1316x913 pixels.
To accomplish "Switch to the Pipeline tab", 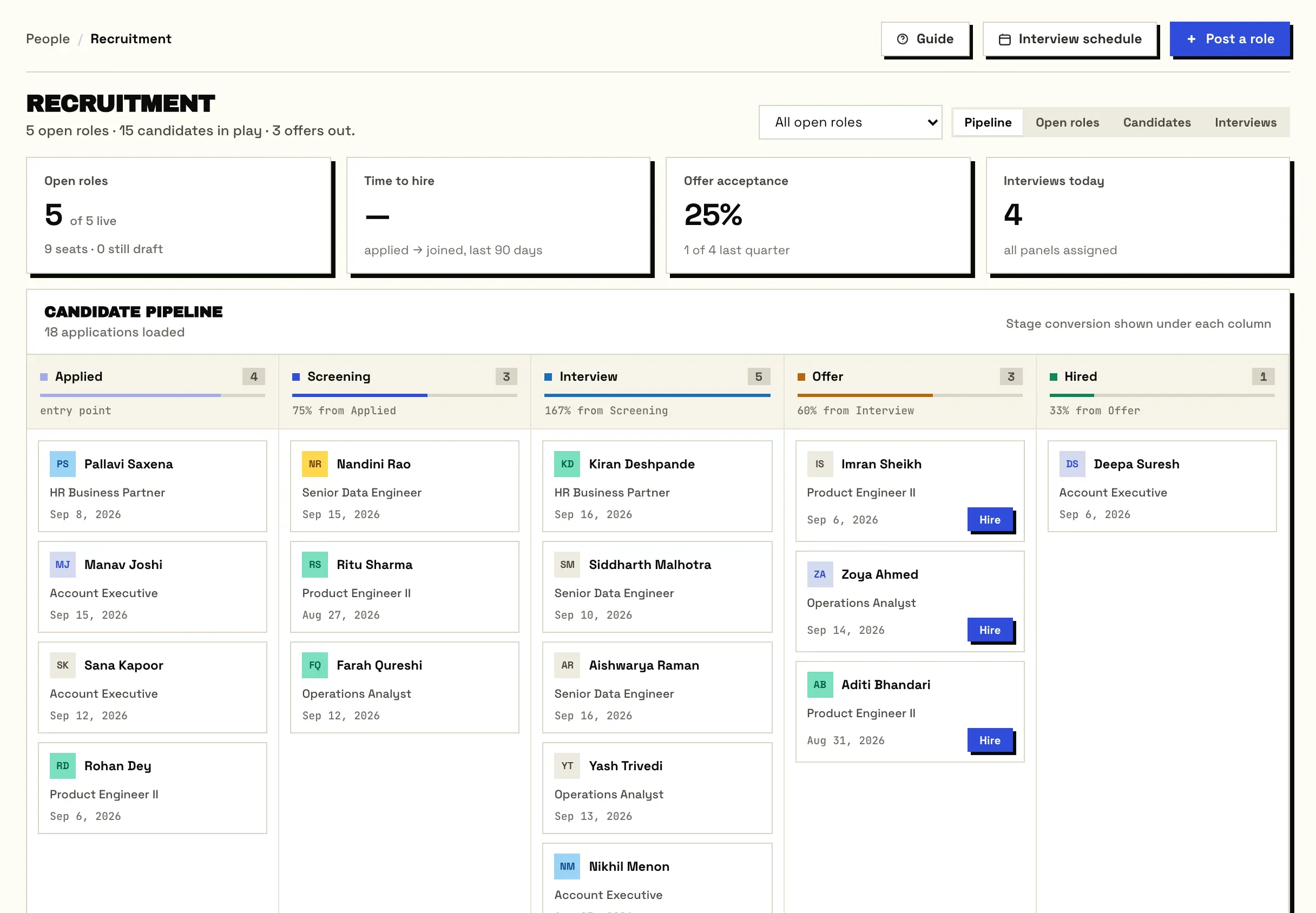I will [988, 122].
